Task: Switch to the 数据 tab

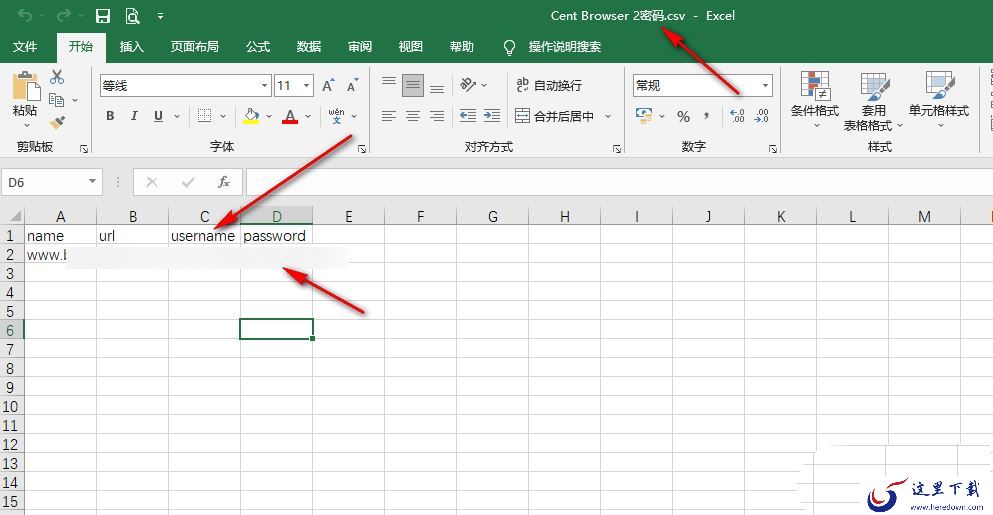Action: tap(308, 47)
